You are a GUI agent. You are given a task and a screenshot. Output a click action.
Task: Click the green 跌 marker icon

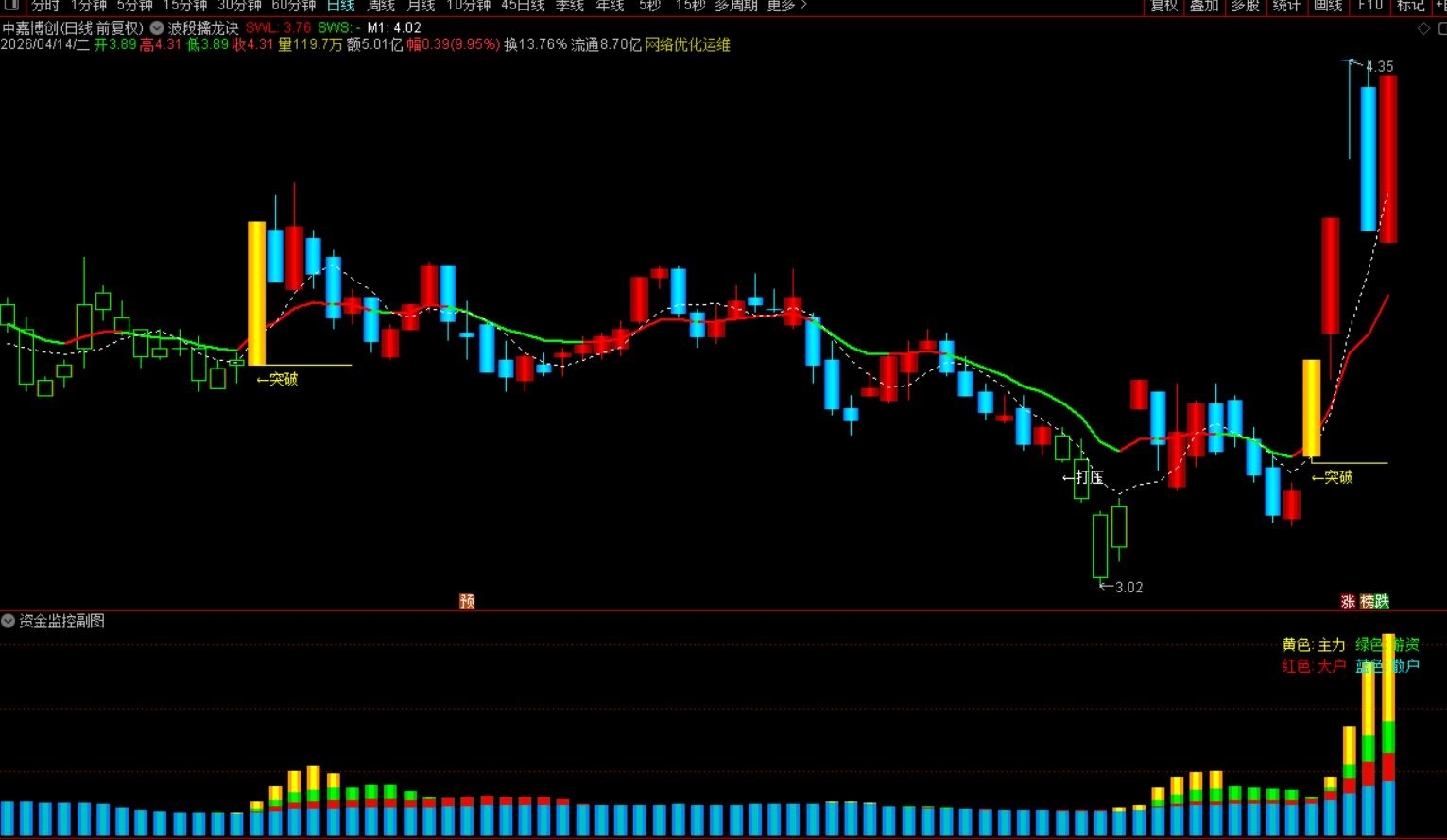coord(1382,601)
